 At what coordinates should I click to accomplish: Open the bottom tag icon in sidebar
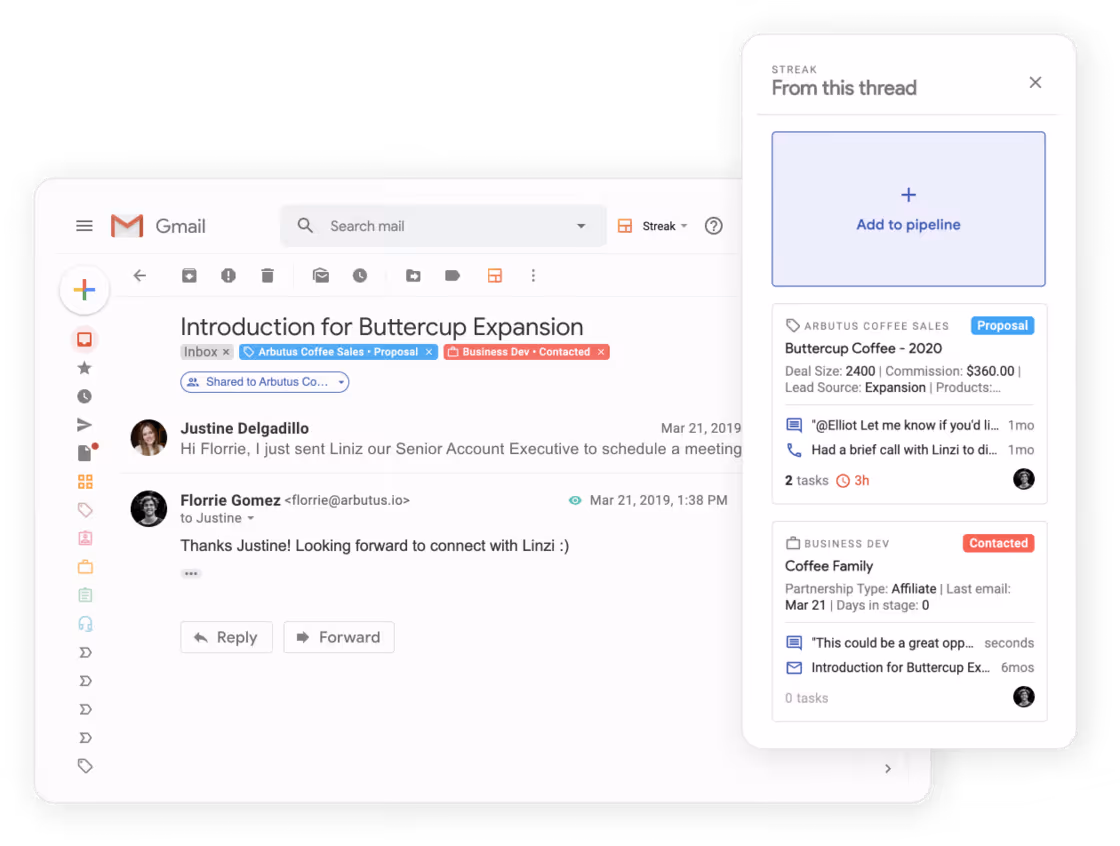pos(85,766)
